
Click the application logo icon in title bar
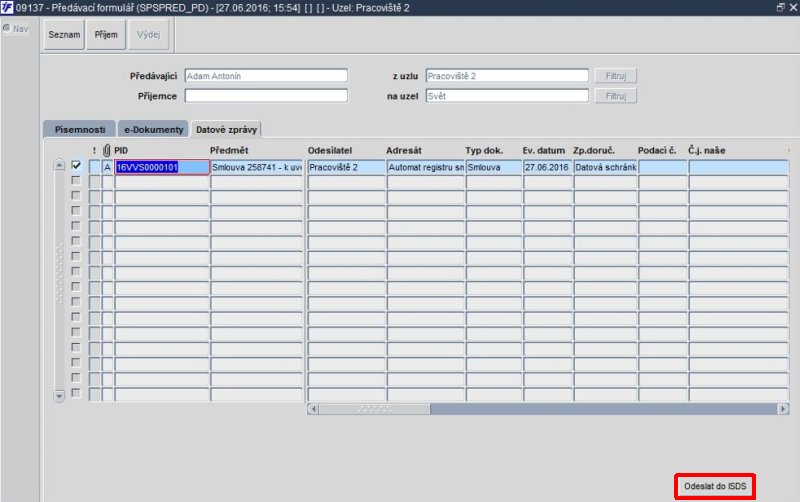7,8
